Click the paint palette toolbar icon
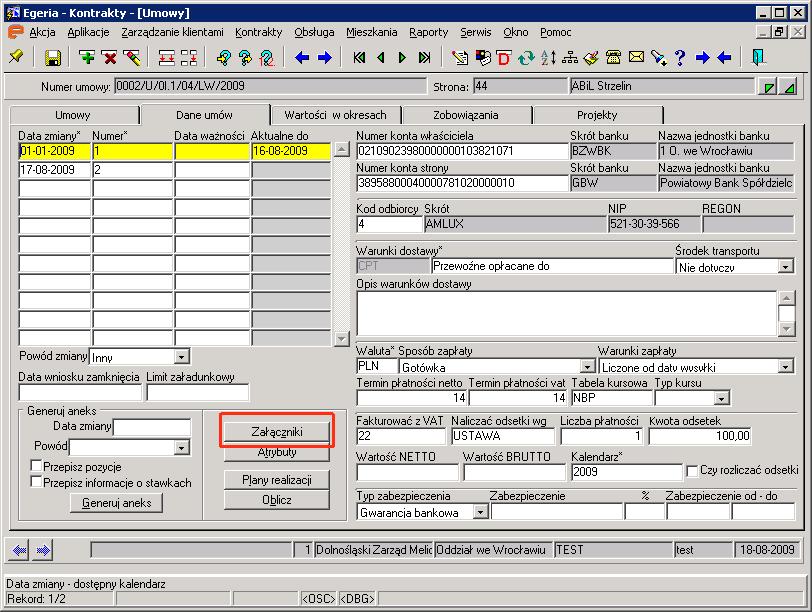This screenshot has height=612, width=812. 482,57
